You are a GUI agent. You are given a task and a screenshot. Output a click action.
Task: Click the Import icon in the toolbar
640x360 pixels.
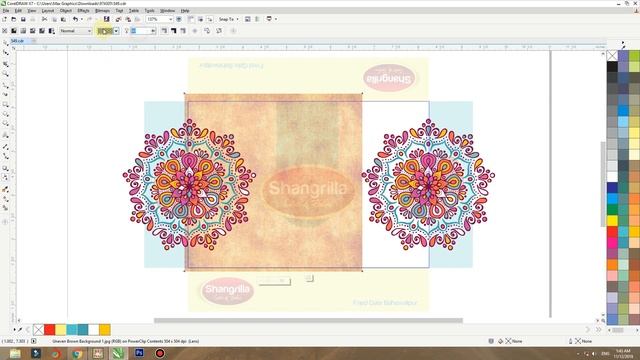click(118, 19)
